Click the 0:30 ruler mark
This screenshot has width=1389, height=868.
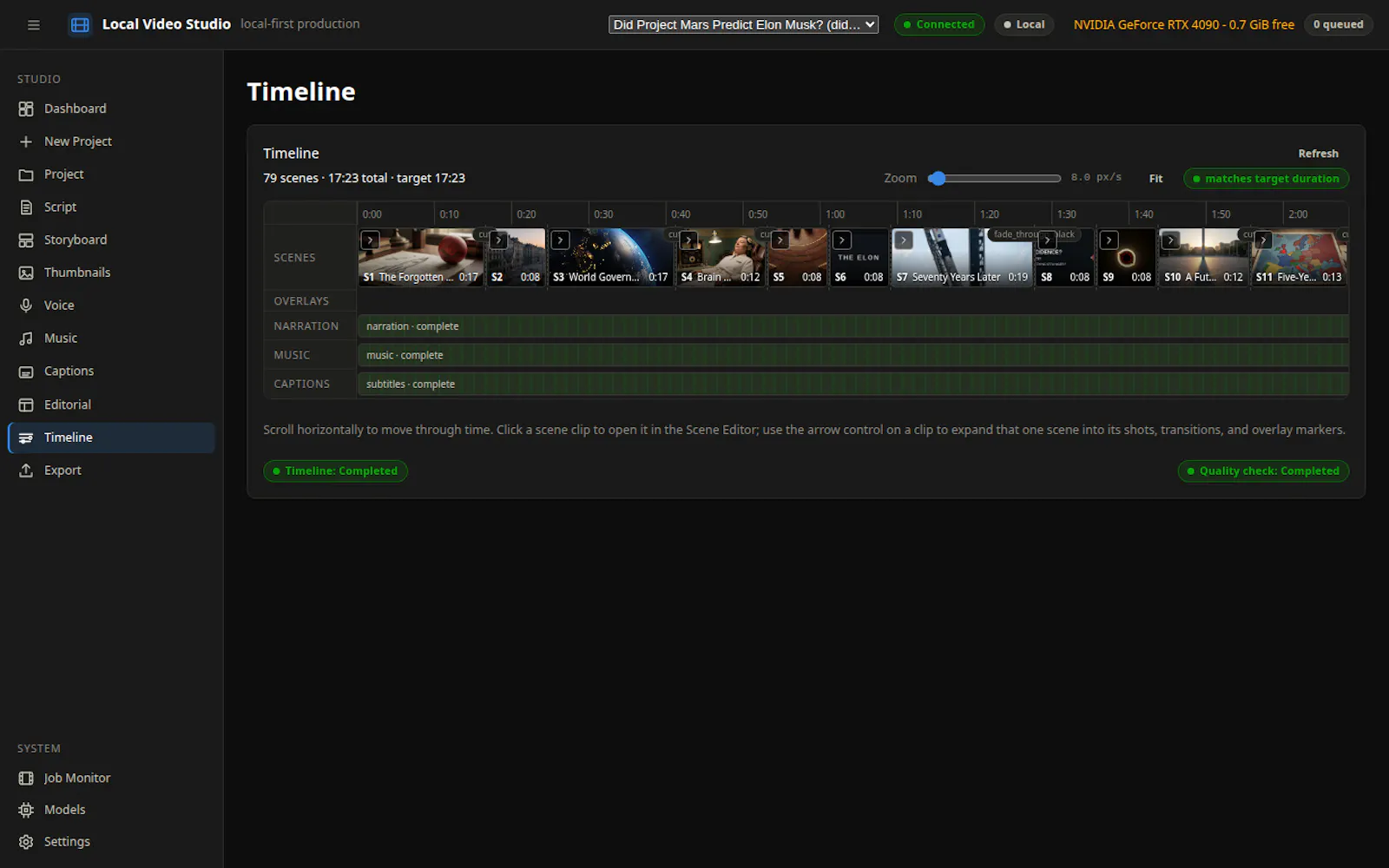click(603, 214)
